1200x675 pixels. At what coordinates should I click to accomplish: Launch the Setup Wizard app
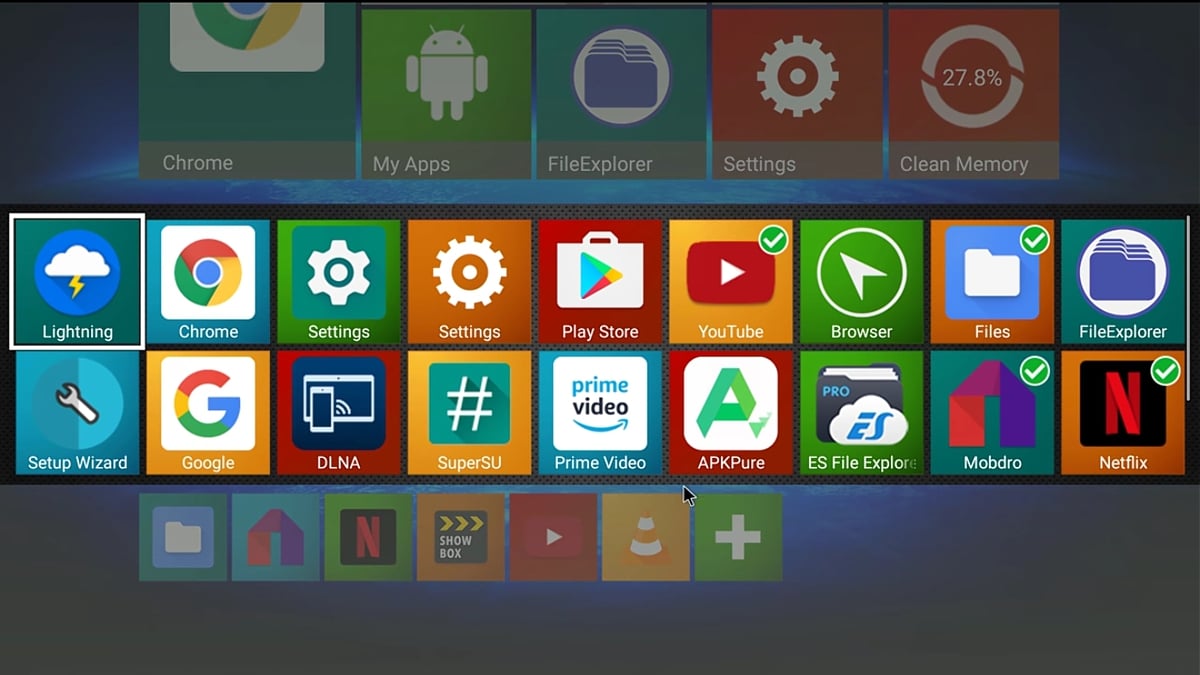point(77,412)
